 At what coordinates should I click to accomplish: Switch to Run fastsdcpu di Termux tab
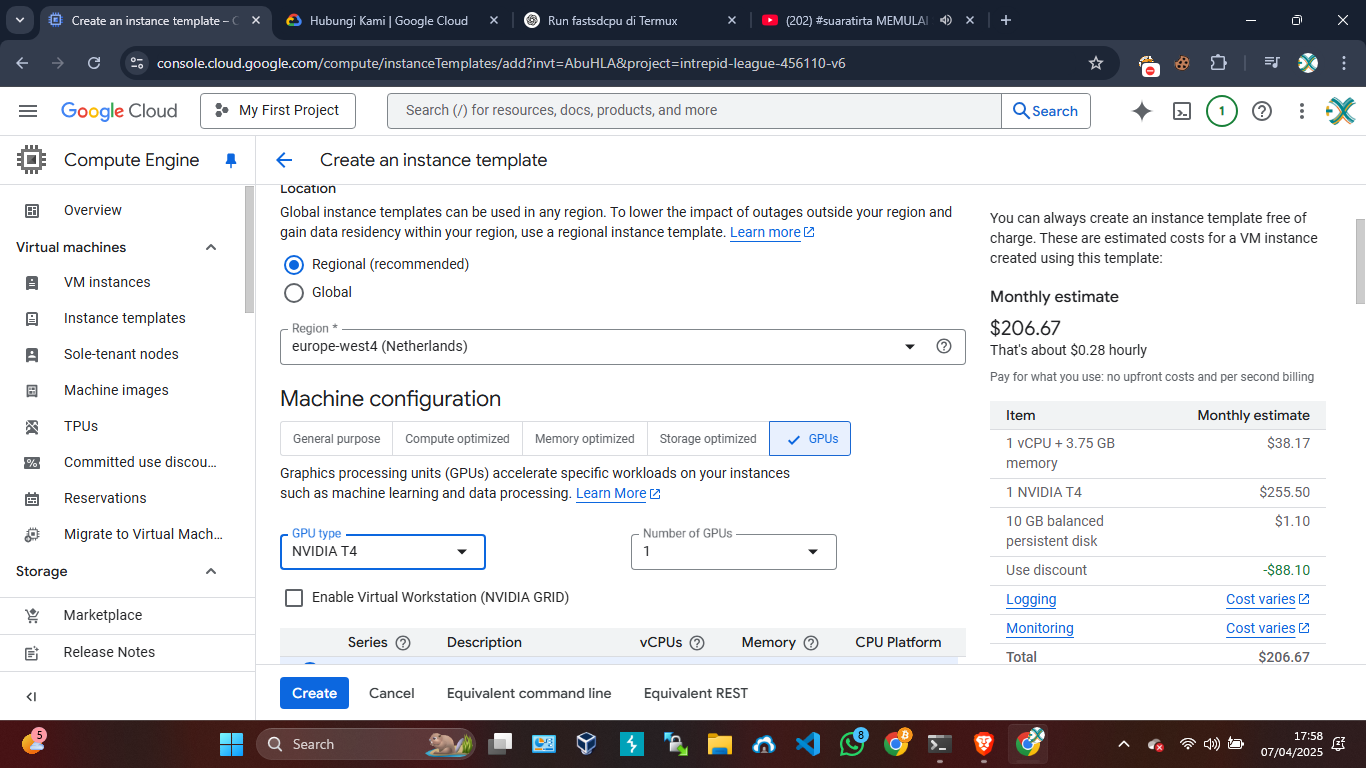coord(630,20)
